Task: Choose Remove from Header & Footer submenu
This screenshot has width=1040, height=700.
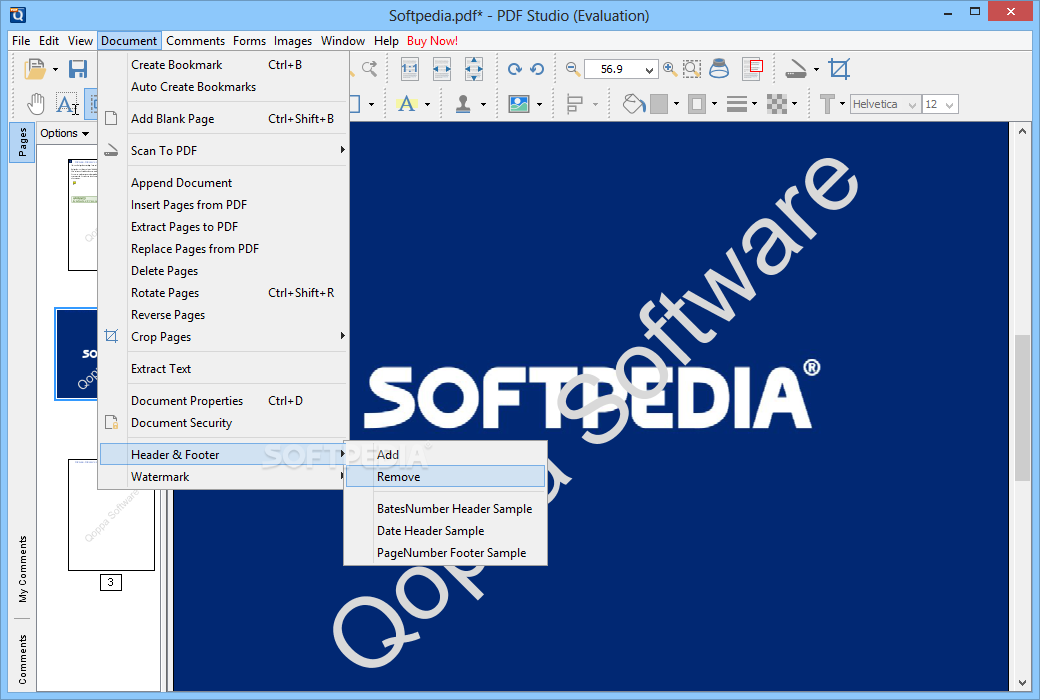Action: (445, 476)
